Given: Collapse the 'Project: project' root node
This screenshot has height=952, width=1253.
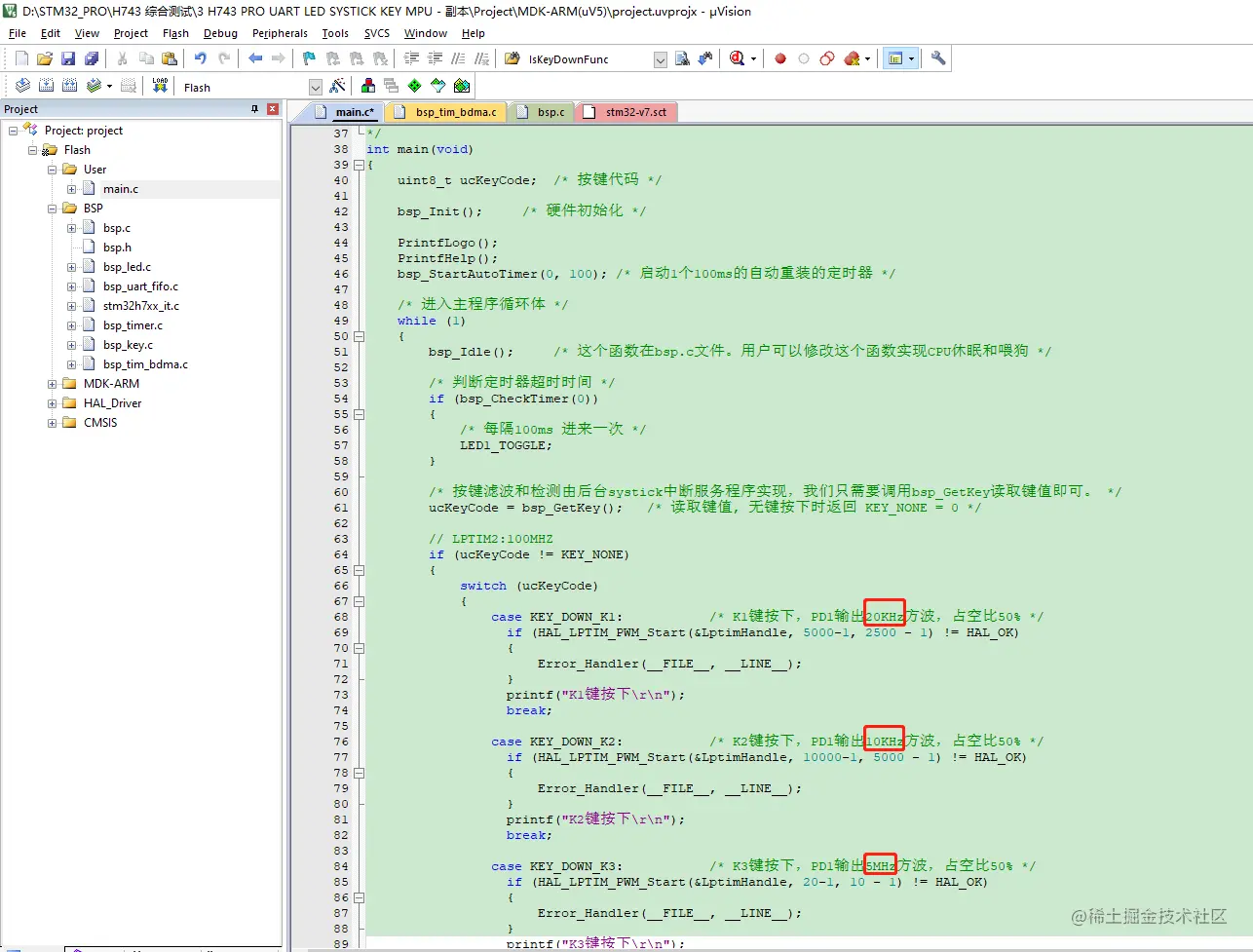Looking at the screenshot, I should (x=13, y=131).
